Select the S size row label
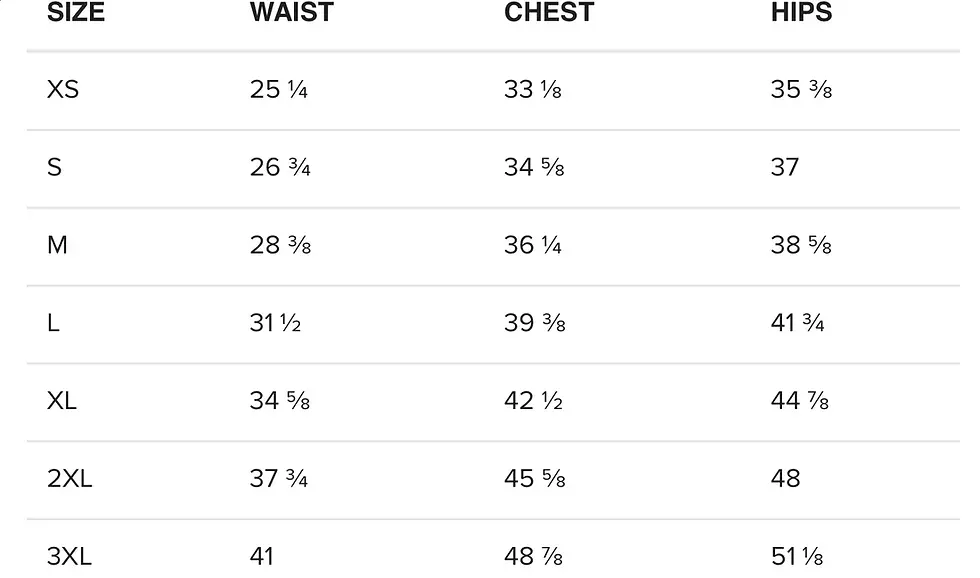Viewport: 980px width, 578px height. tap(54, 167)
